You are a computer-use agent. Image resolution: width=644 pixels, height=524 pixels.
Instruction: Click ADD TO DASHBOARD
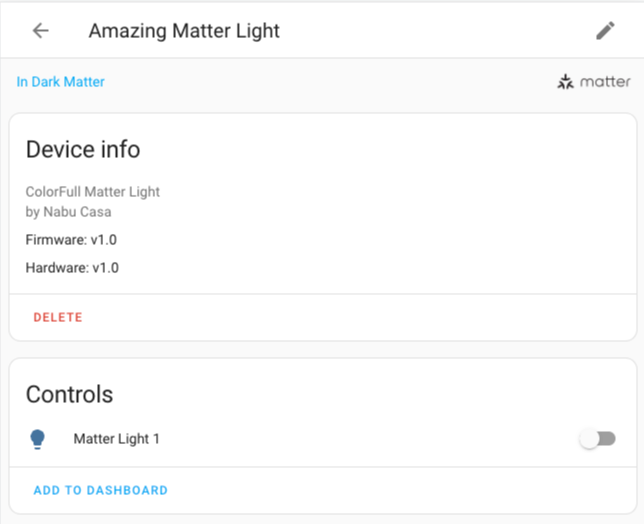point(100,491)
